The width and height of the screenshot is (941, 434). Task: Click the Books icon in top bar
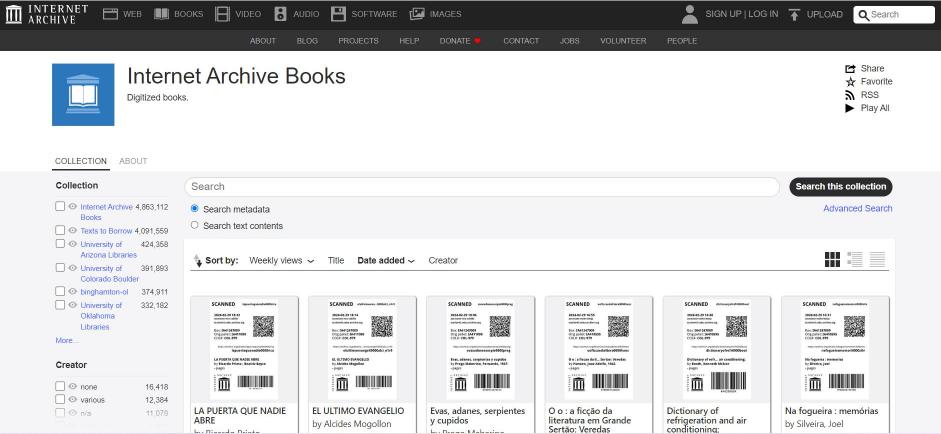161,14
